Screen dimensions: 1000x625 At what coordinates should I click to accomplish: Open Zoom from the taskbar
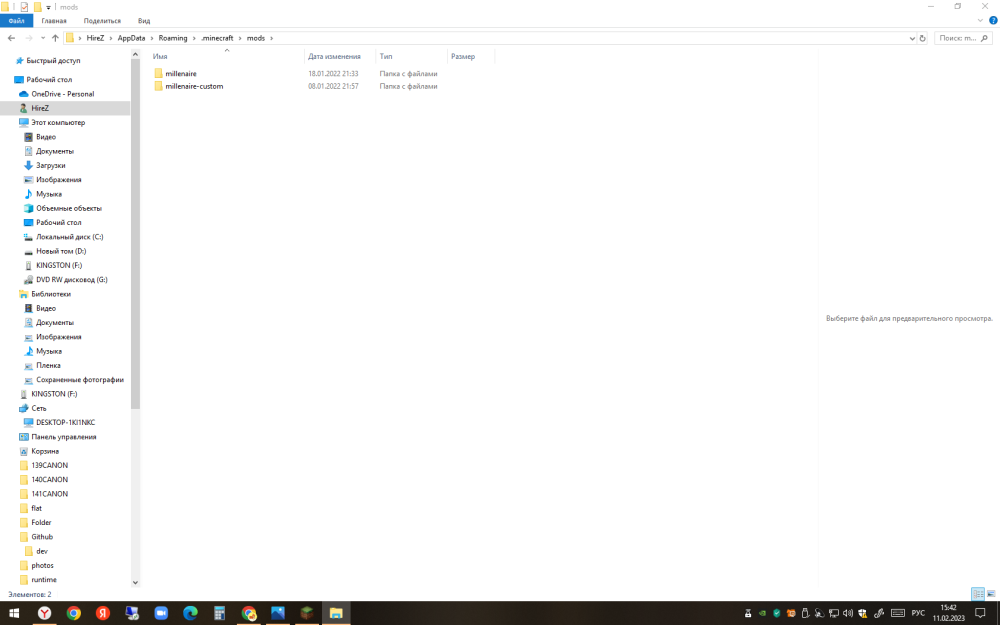tap(161, 614)
